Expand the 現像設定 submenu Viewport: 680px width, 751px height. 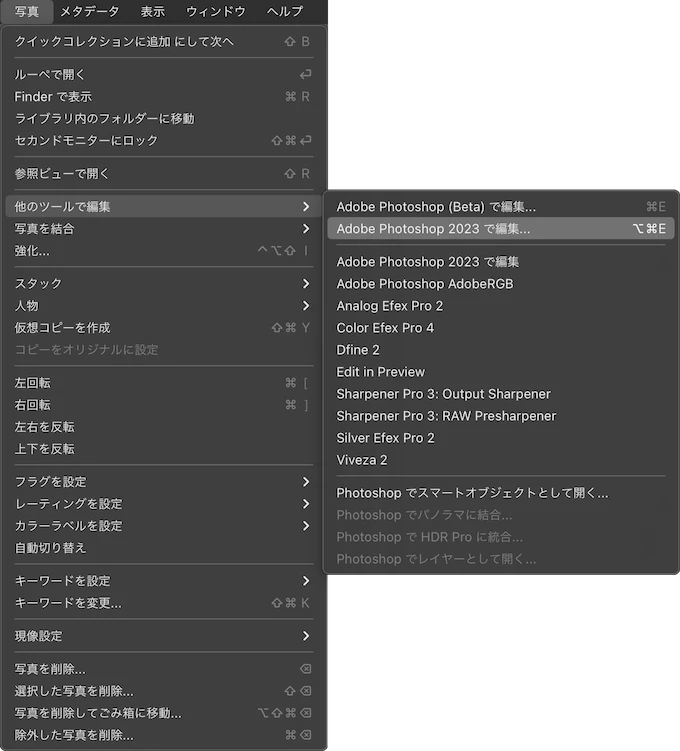[164, 636]
